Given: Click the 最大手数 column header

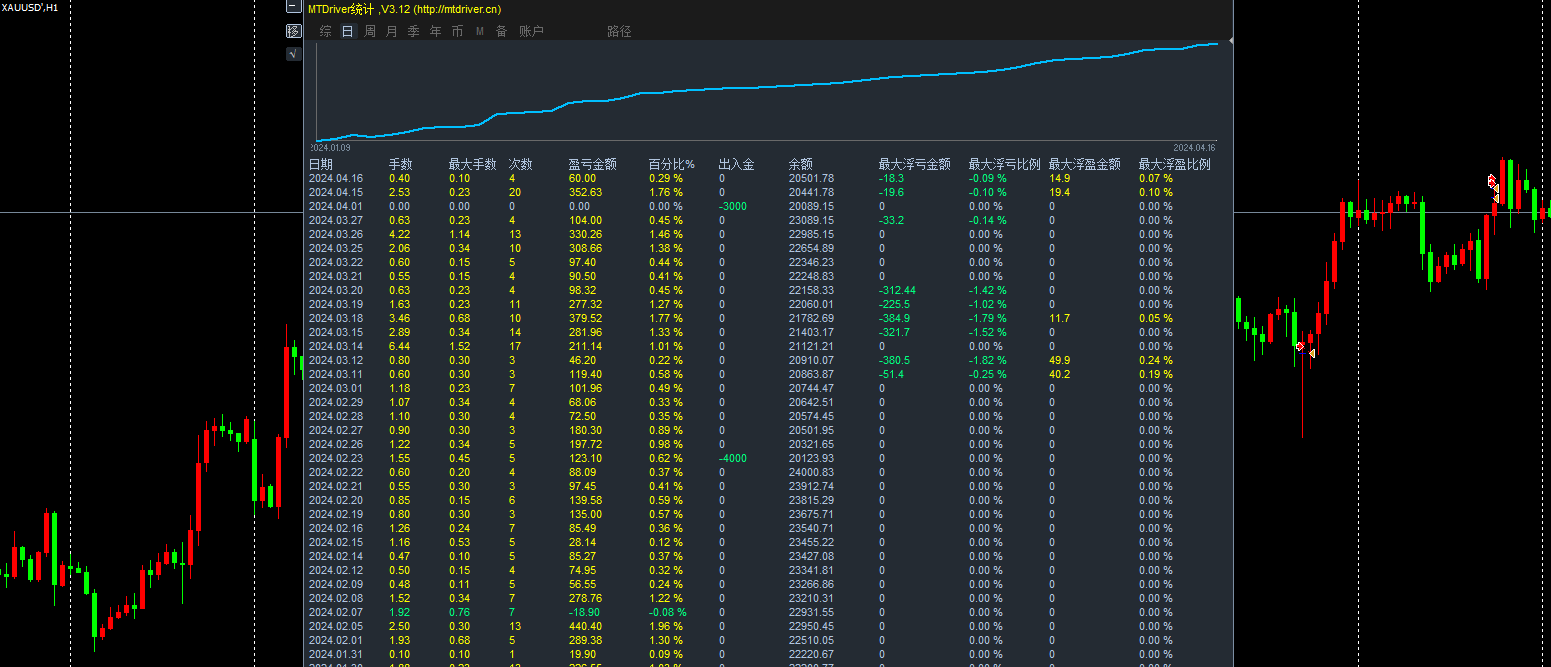Looking at the screenshot, I should (473, 164).
